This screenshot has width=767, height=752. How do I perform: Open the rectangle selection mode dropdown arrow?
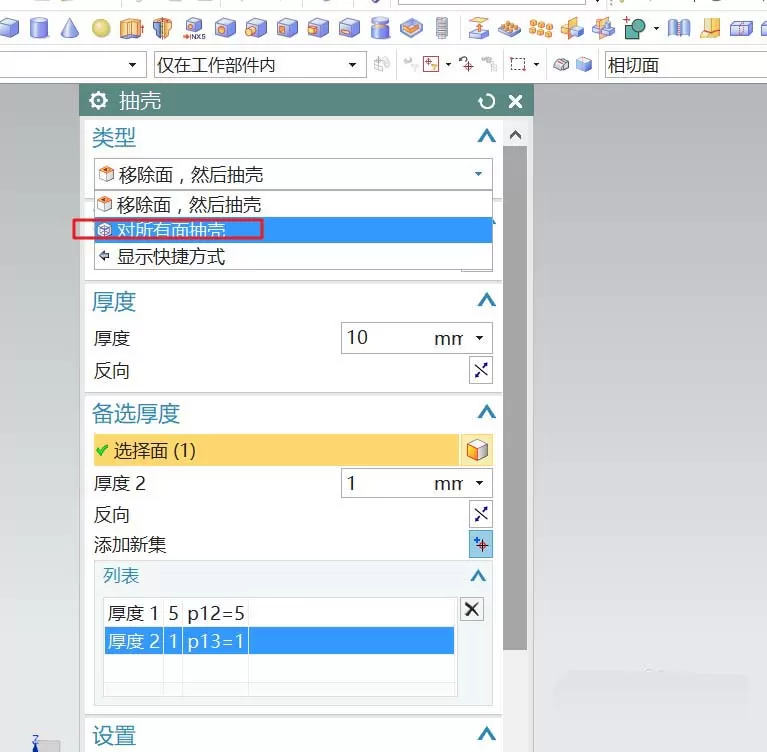tap(536, 64)
